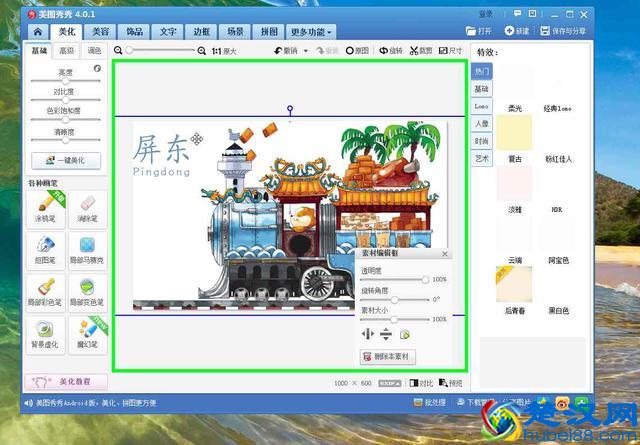640x445 pixels.
Task: Expand the 更多功能 more functions dropdown
Action: [x=311, y=31]
